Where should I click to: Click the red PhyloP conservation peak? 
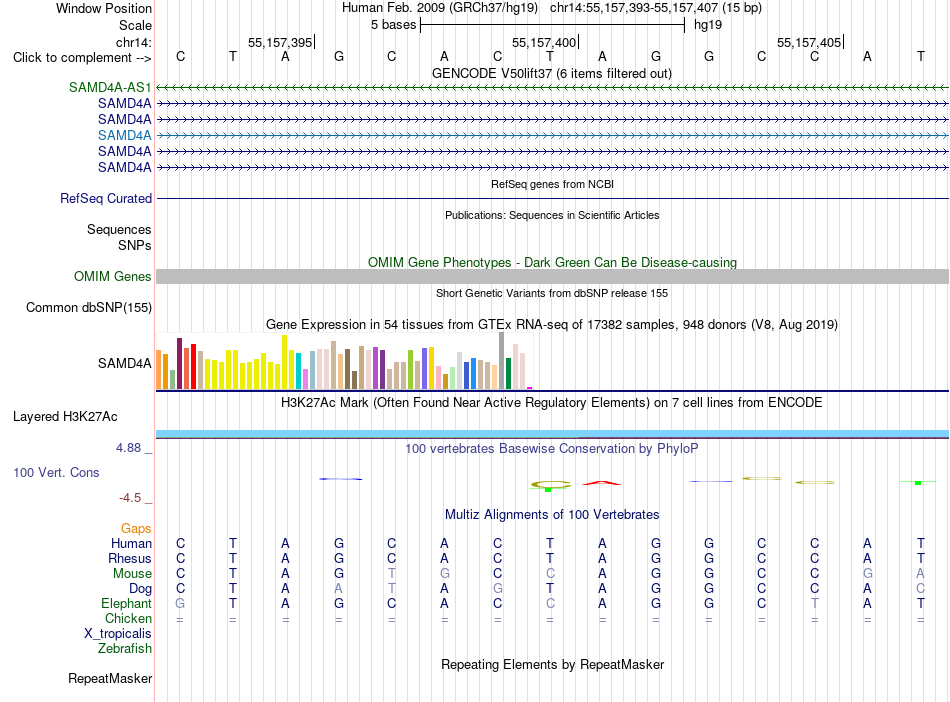pos(602,483)
